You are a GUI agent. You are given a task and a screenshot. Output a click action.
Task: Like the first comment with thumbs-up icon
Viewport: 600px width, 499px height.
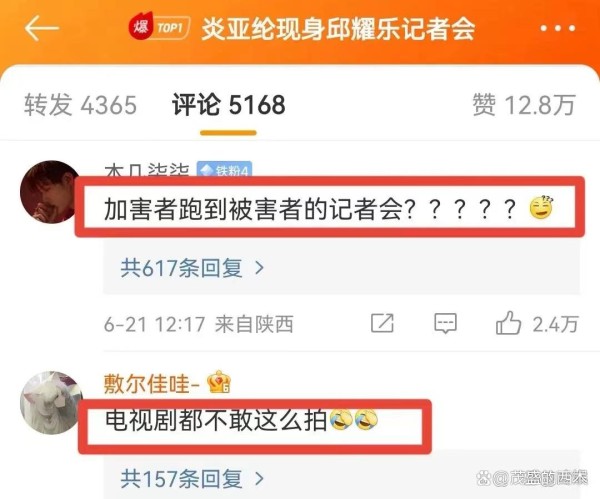point(508,323)
